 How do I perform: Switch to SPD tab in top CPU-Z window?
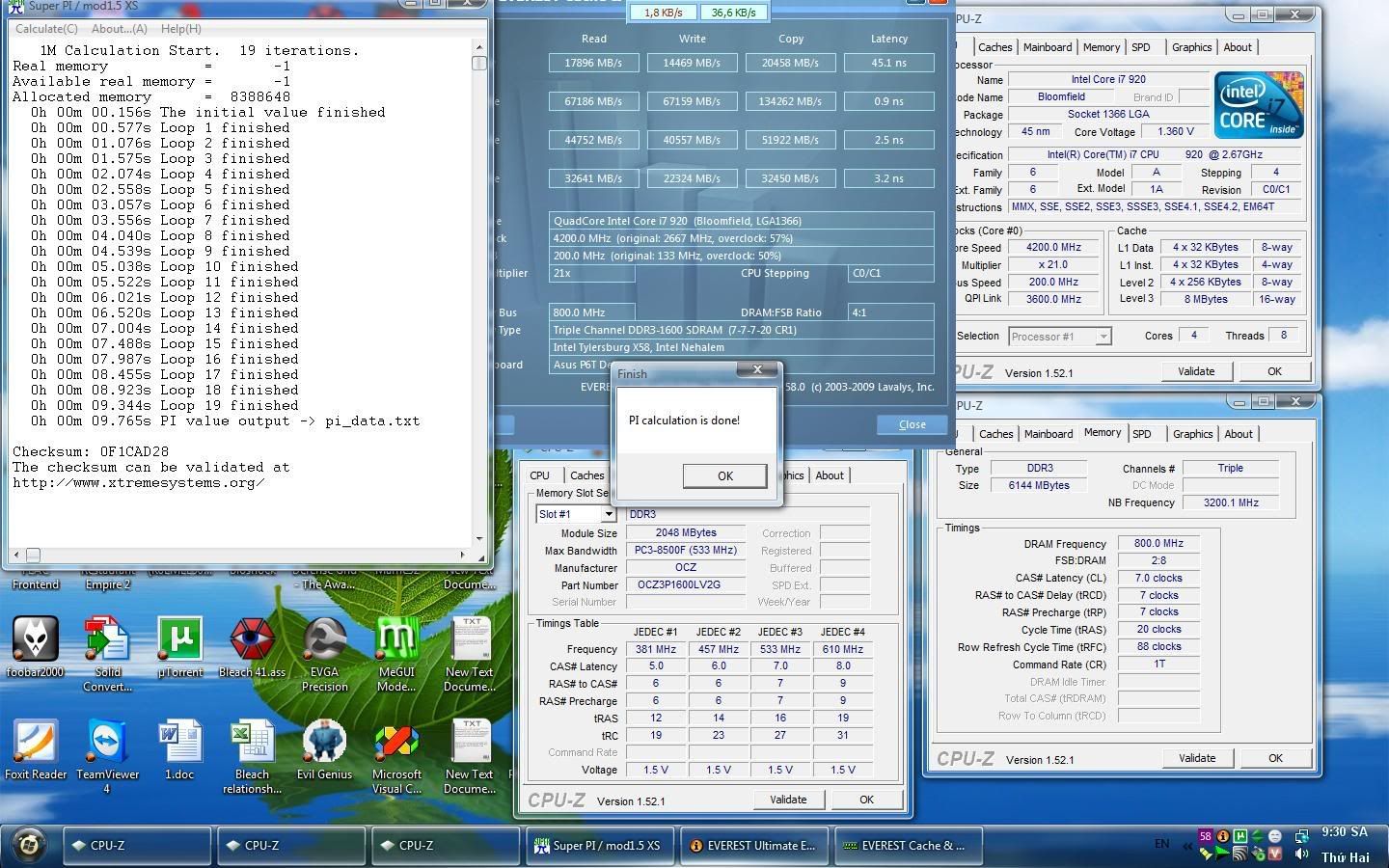pyautogui.click(x=1141, y=47)
